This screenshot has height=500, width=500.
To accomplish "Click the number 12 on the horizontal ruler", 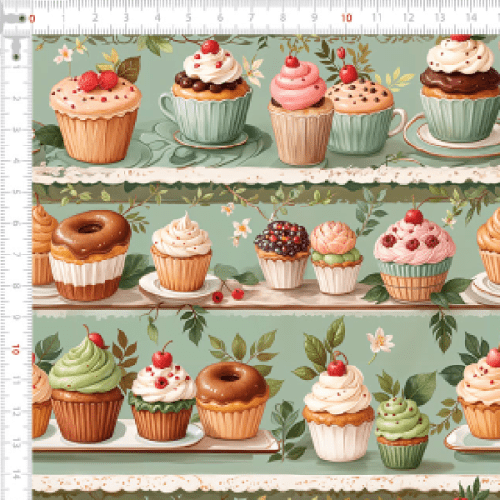I will (x=409, y=18).
